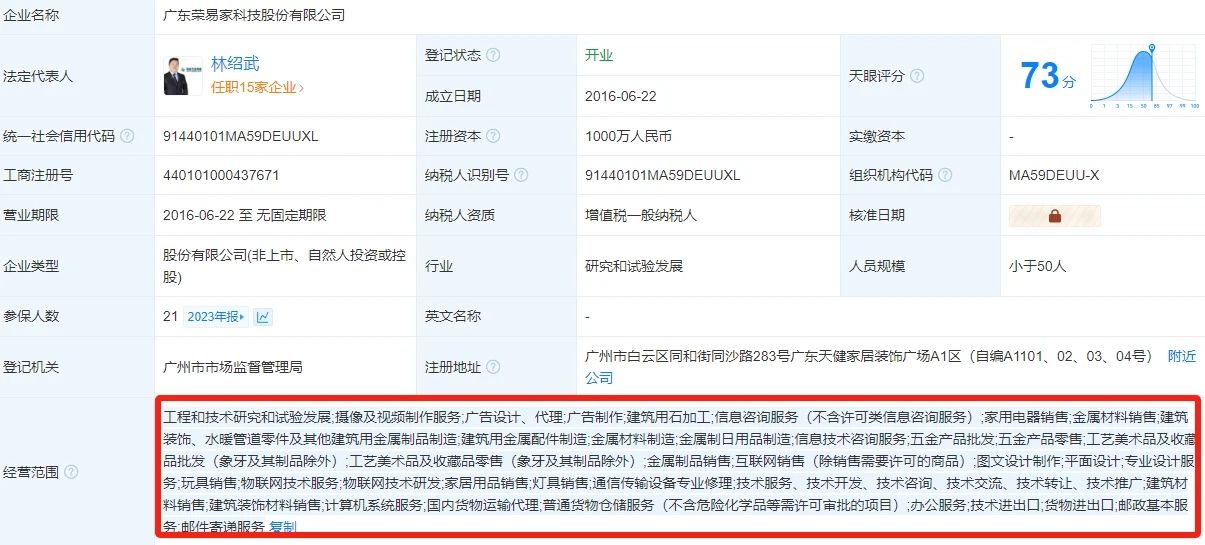The image size is (1205, 545).
Task: Click the lock icon for 核准日期
Action: 1054,215
